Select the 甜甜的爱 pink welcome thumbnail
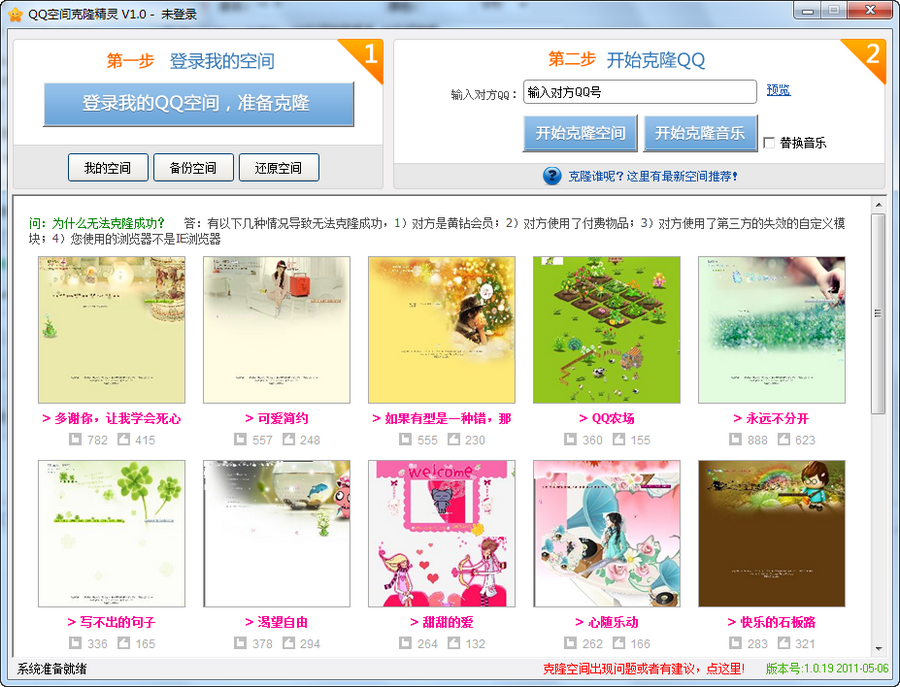900x687 pixels. pyautogui.click(x=441, y=534)
